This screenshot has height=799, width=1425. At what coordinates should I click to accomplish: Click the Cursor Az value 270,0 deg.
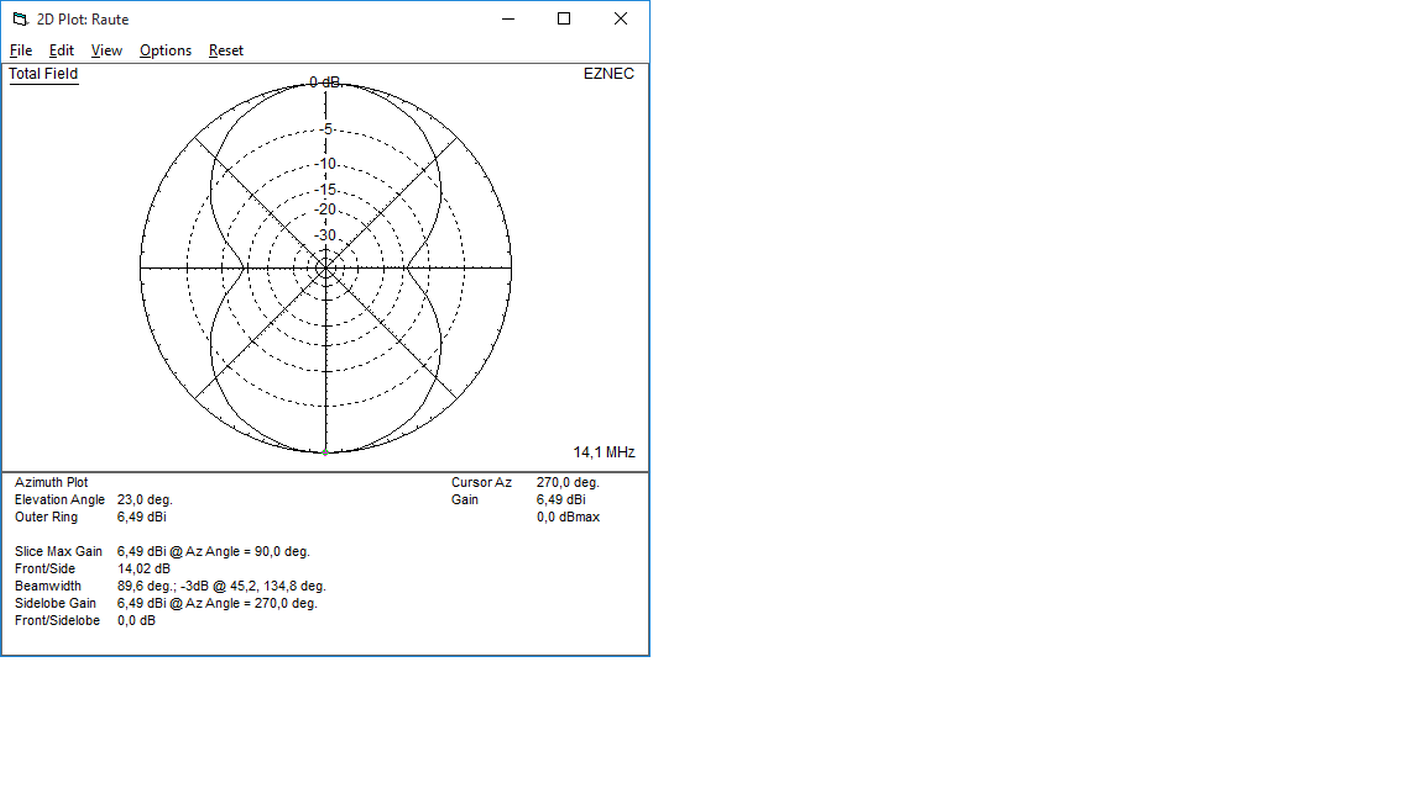pos(567,482)
